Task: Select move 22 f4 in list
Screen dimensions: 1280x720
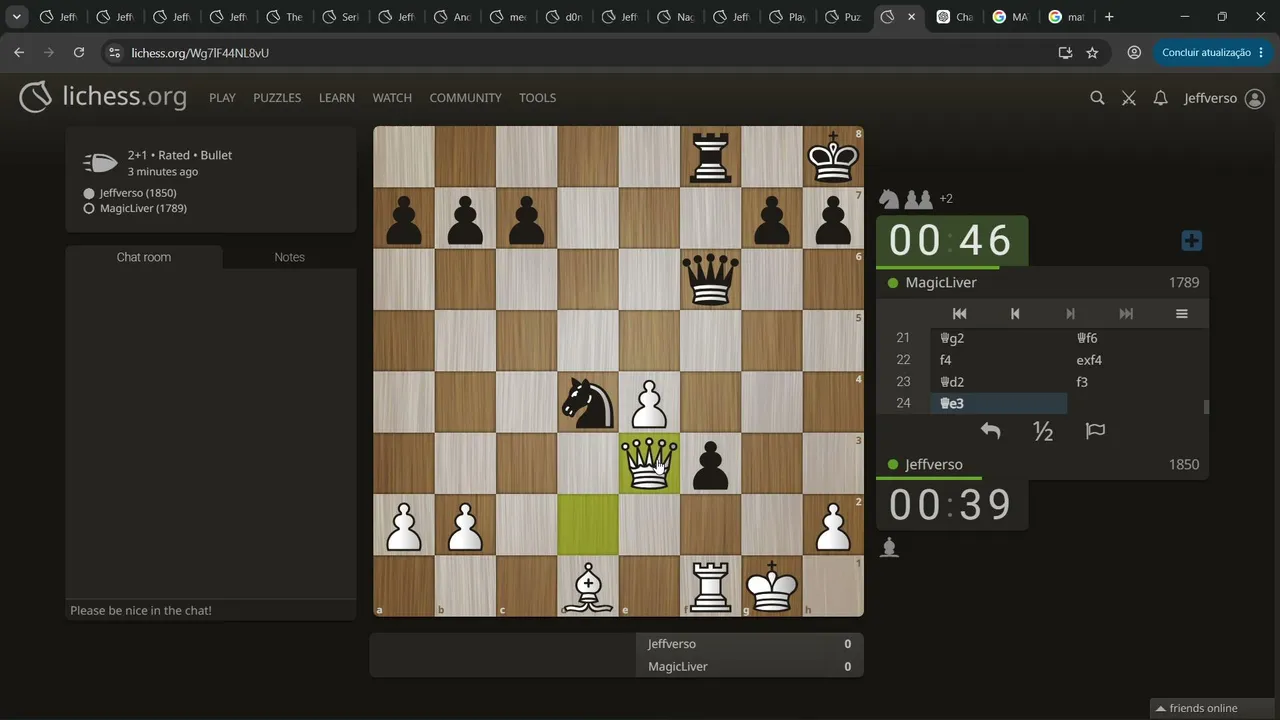Action: [x=999, y=360]
